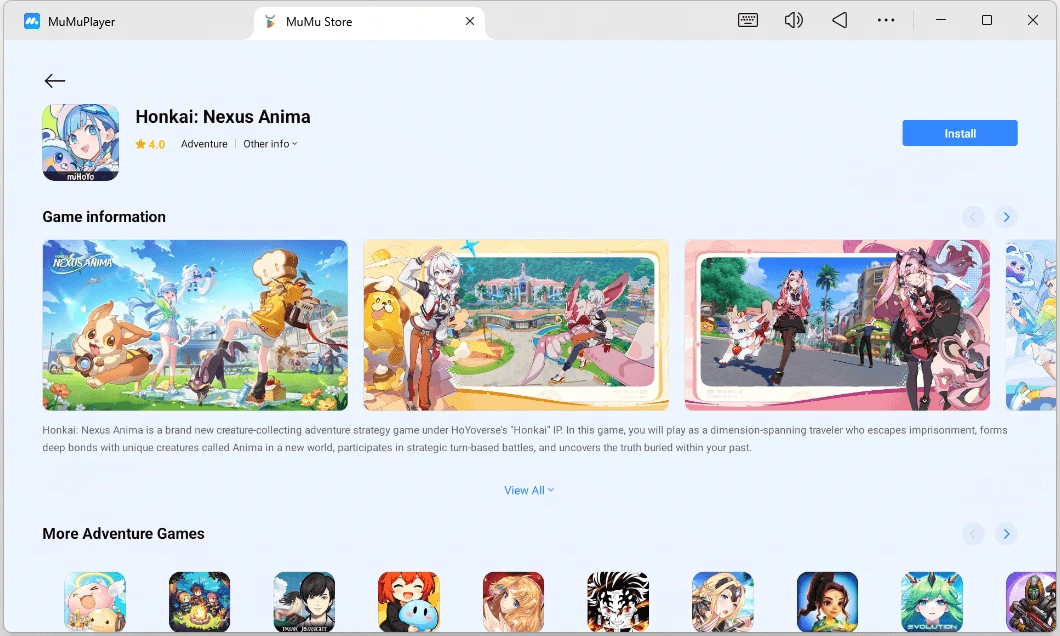The image size is (1060, 636).
Task: Close the MuMu Store tab
Action: click(x=470, y=22)
